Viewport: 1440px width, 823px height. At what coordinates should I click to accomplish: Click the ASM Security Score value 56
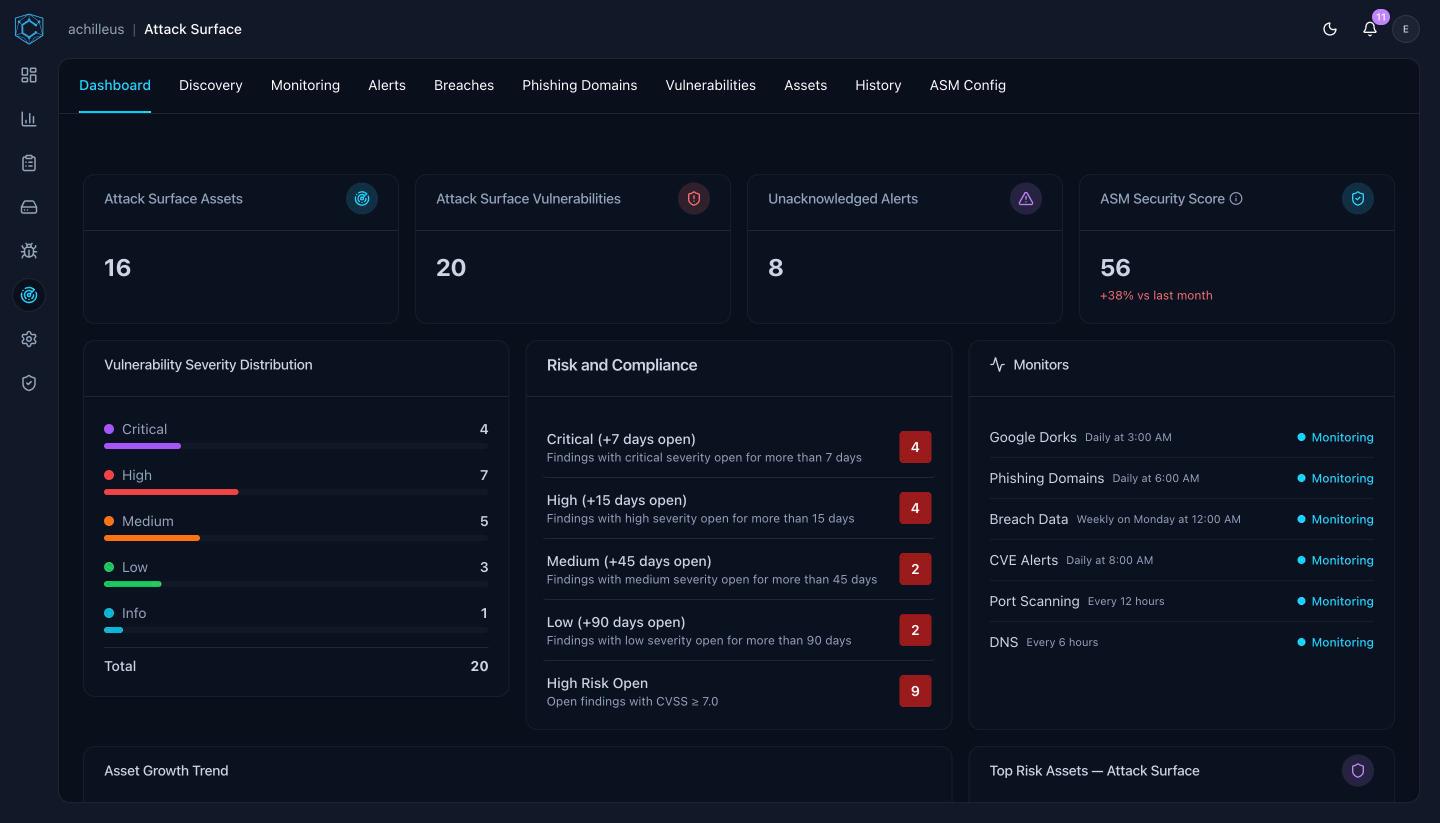coord(1115,268)
